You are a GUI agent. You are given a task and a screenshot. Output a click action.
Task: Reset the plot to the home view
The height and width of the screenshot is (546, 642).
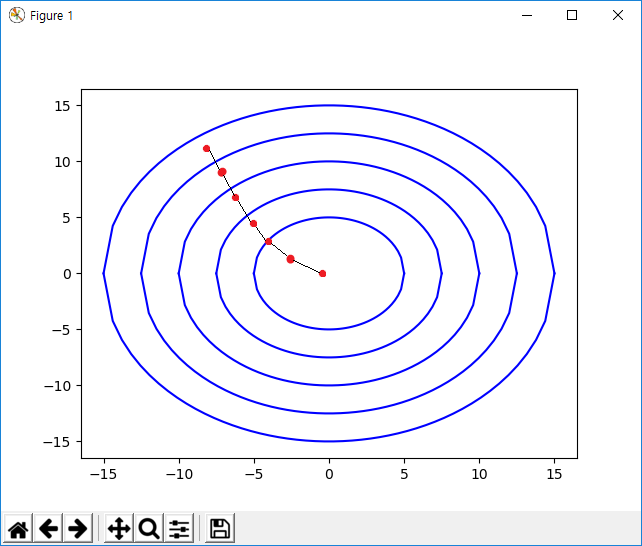[x=18, y=528]
